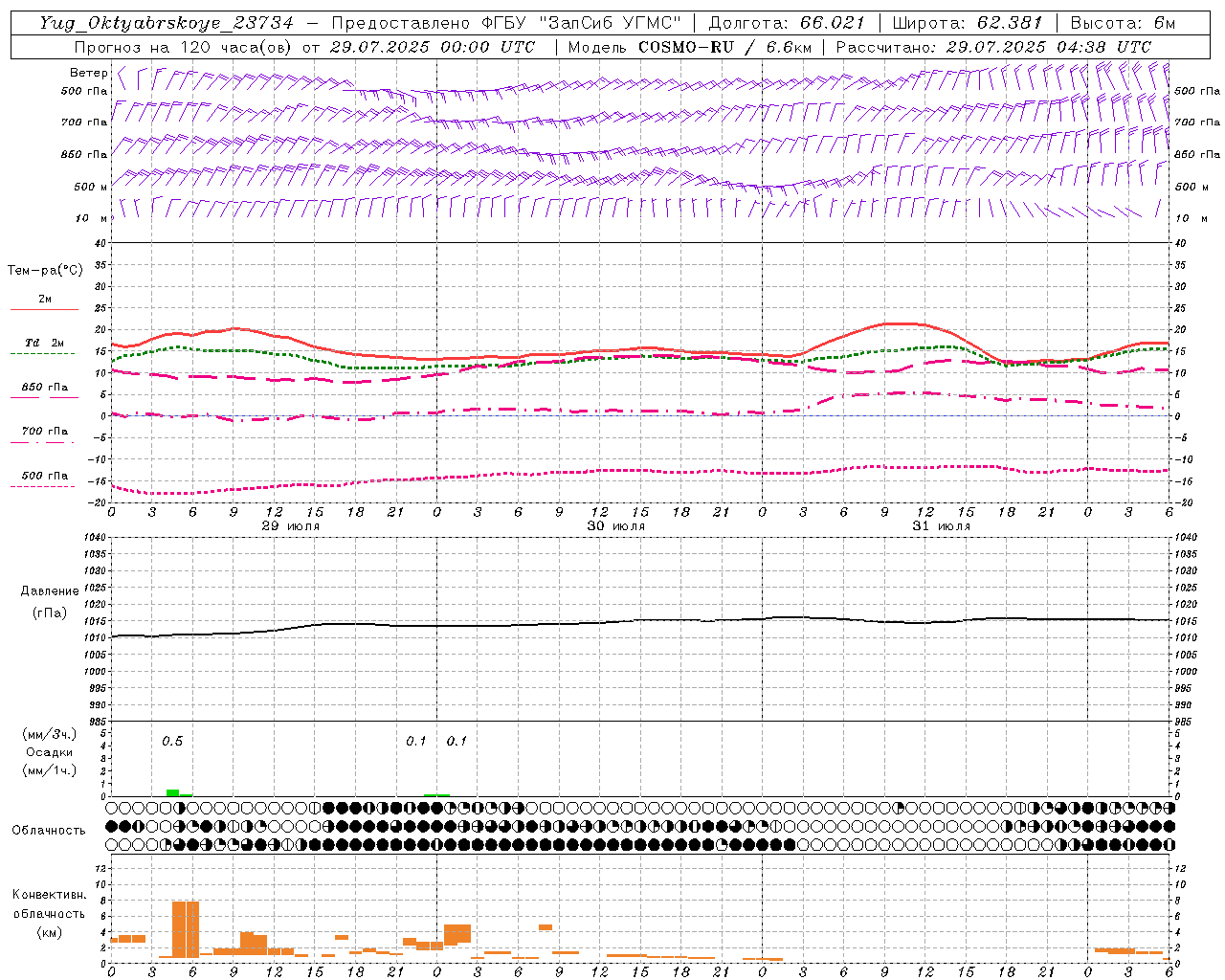Select the "Td 2м" dew point legend entry
This screenshot has width=1225, height=980.
pos(45,343)
